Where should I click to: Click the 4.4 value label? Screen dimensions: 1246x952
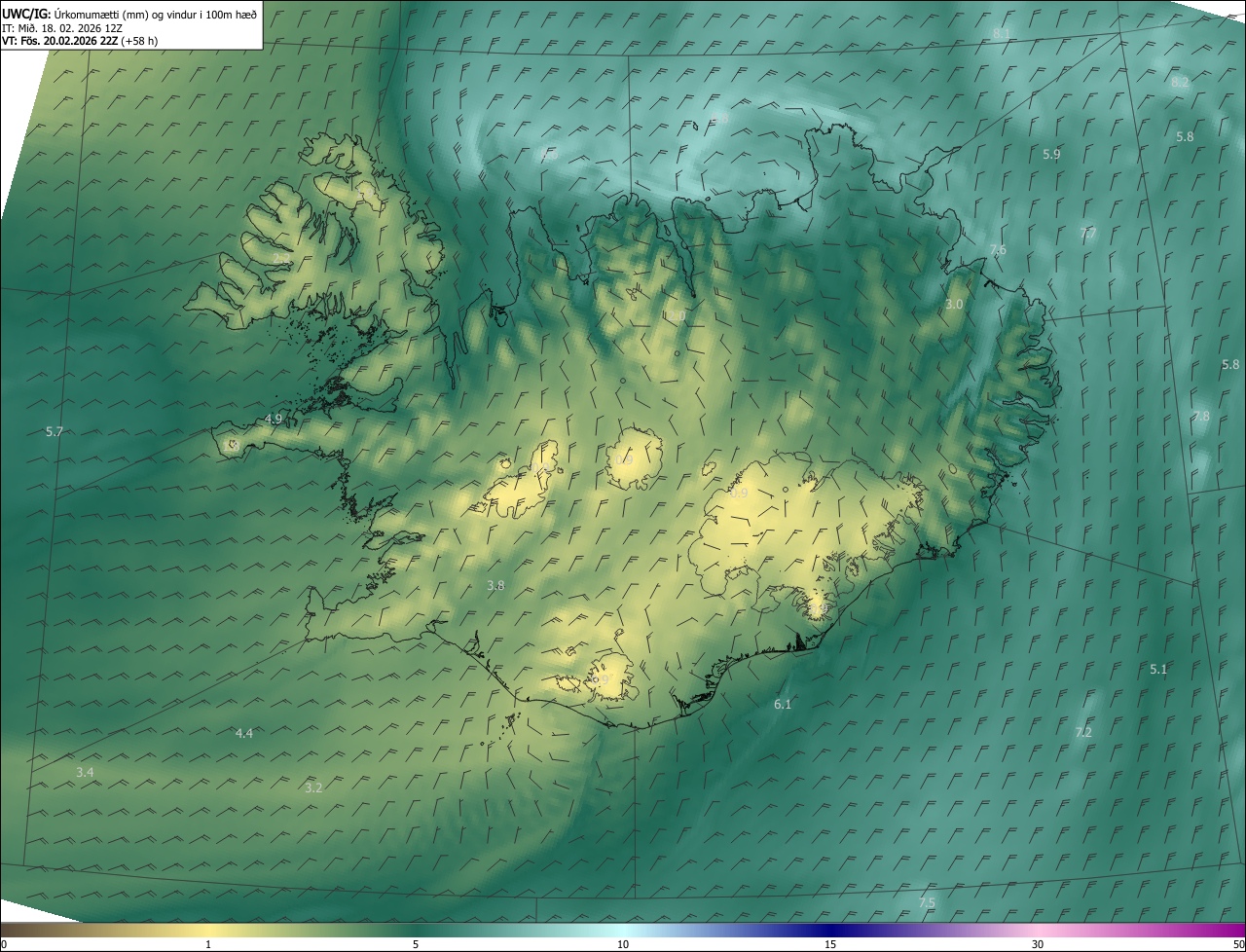click(244, 733)
